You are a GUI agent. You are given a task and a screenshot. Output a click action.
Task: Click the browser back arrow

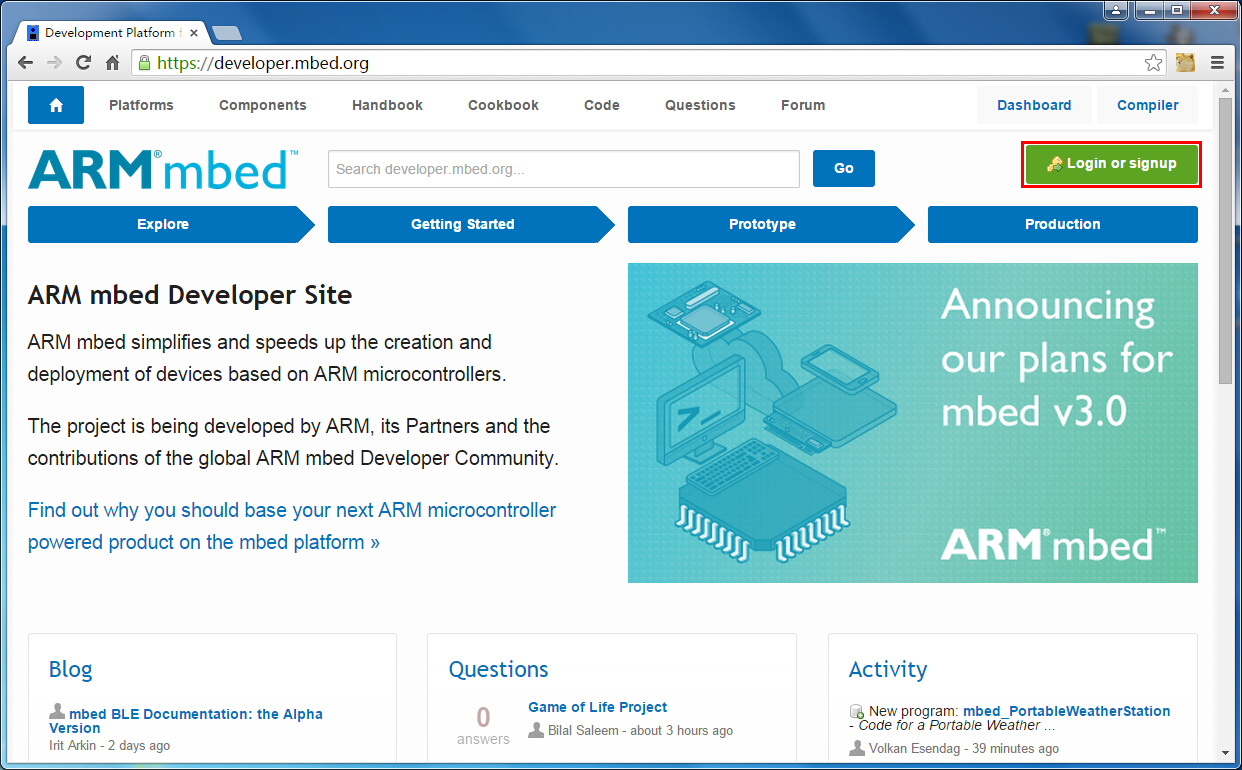[x=26, y=63]
